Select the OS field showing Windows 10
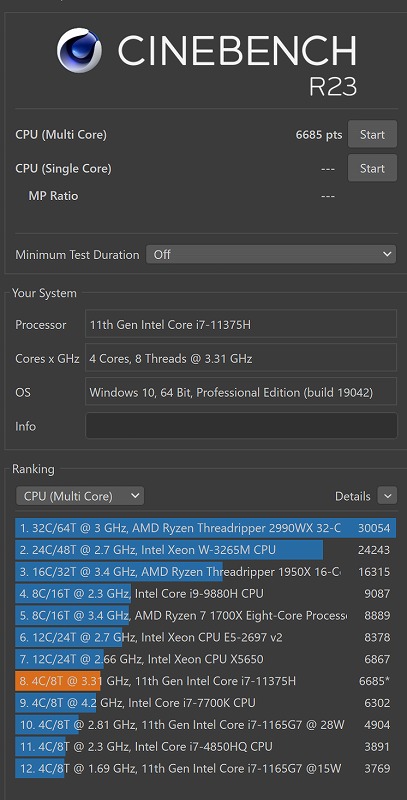This screenshot has height=800, width=407. pyautogui.click(x=241, y=392)
